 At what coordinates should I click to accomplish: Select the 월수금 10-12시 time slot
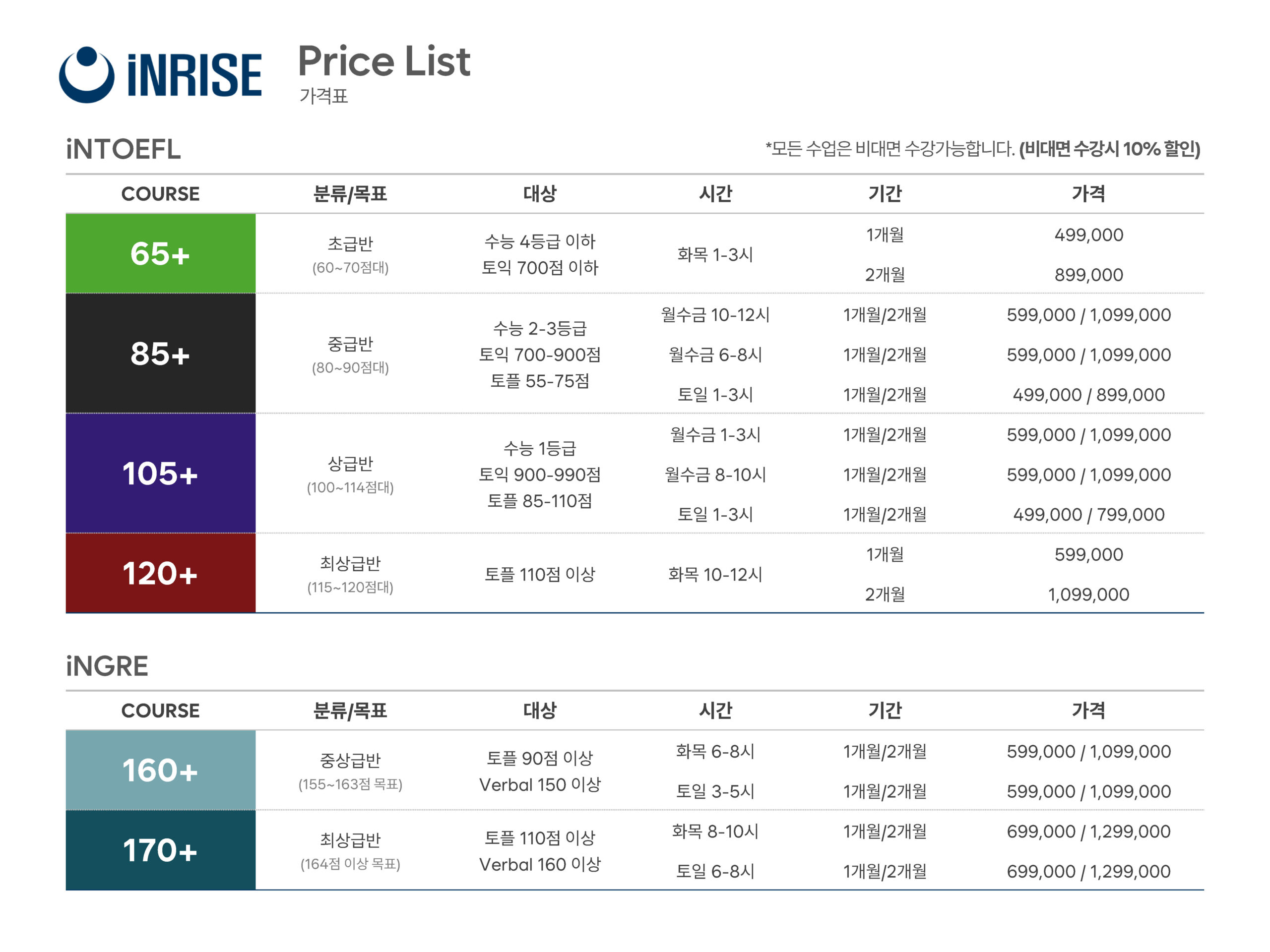coord(715,314)
